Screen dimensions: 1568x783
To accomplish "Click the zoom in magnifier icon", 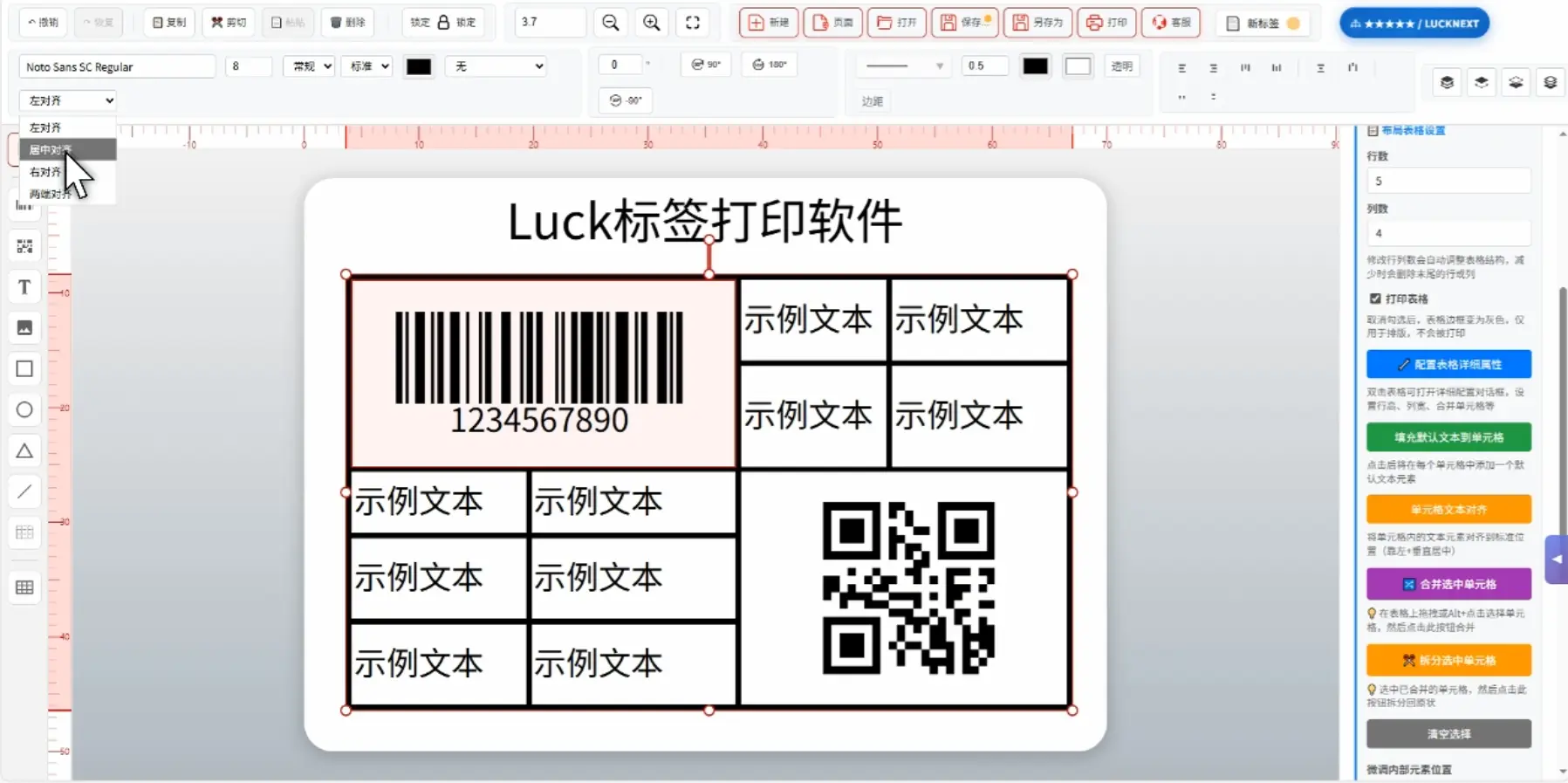I will 652,23.
